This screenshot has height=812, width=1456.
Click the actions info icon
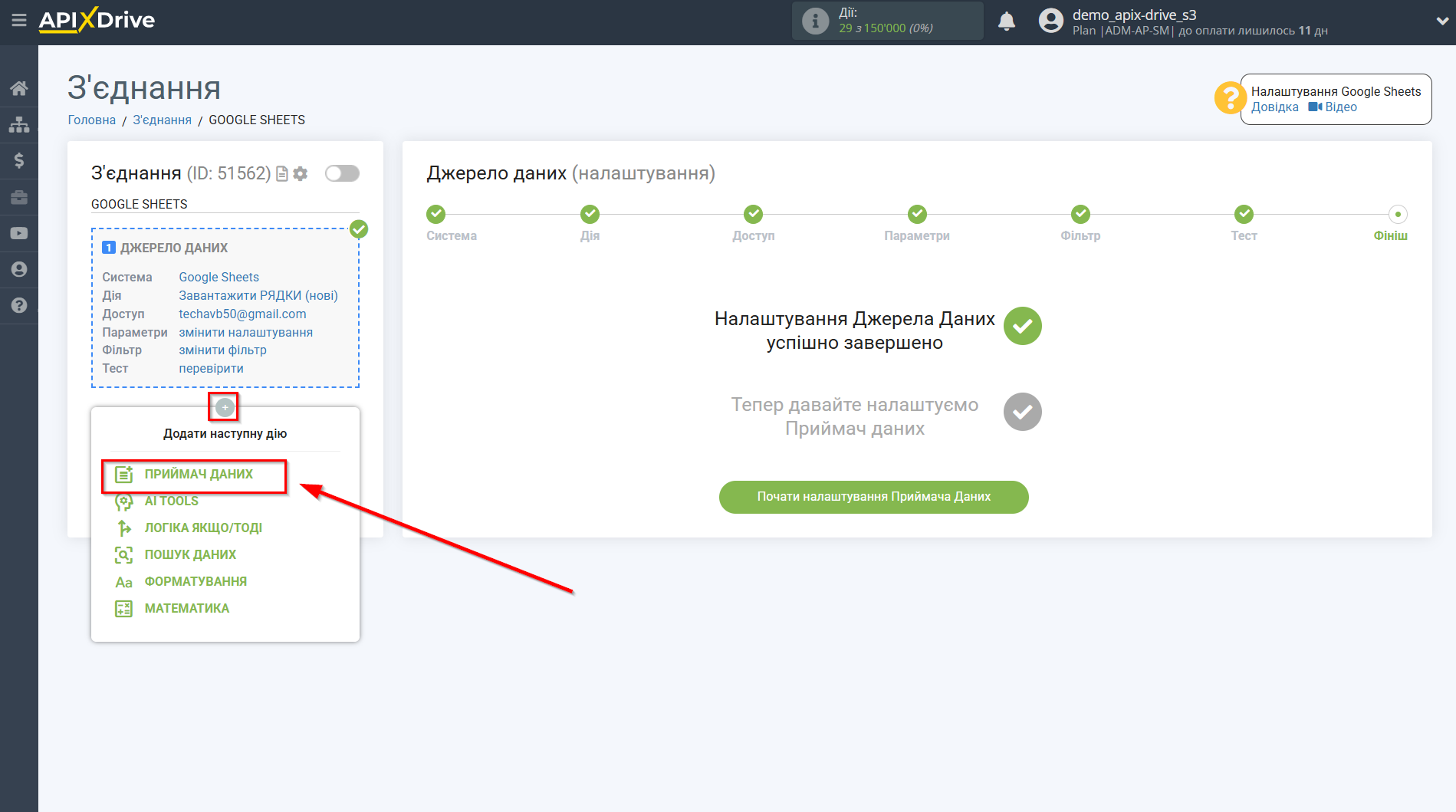click(815, 21)
